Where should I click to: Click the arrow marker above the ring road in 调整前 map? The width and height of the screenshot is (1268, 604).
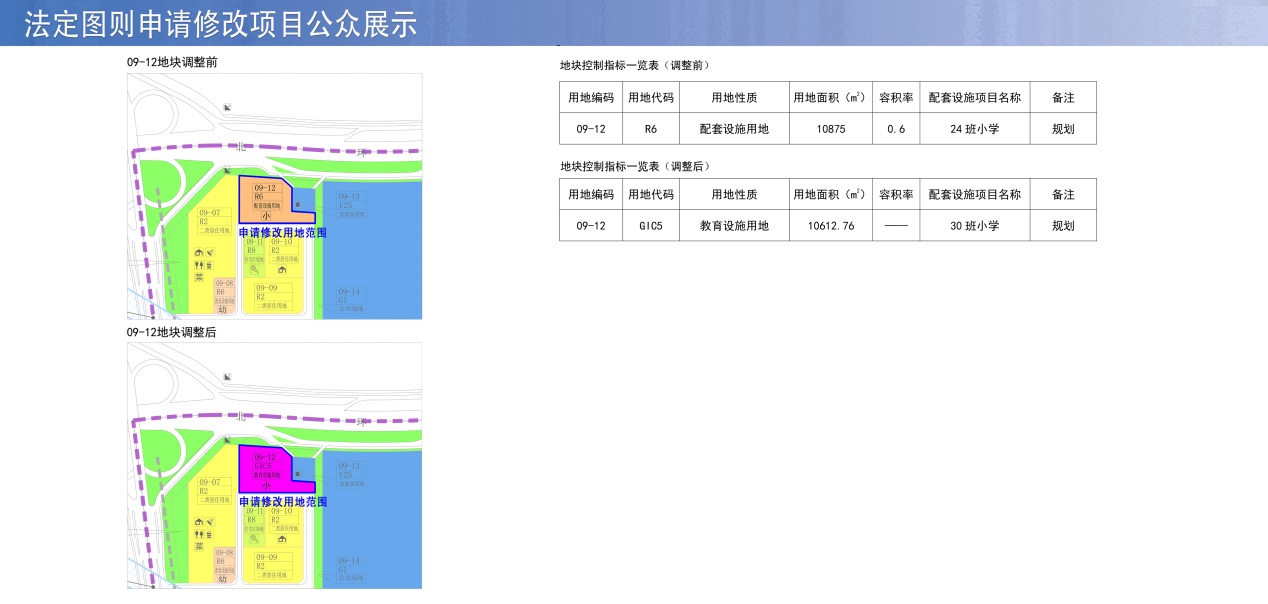click(x=228, y=107)
